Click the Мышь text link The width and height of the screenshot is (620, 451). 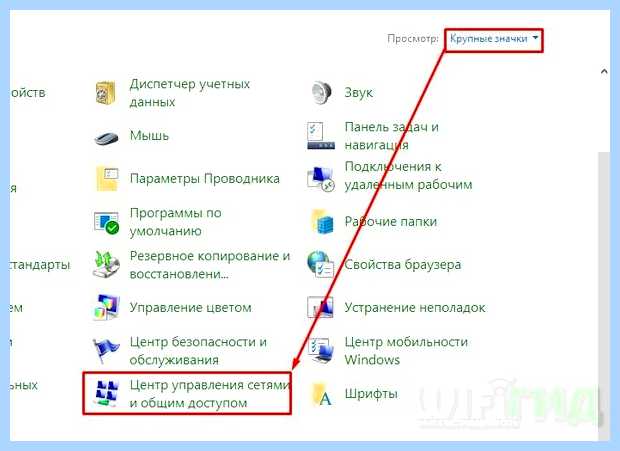tap(149, 136)
